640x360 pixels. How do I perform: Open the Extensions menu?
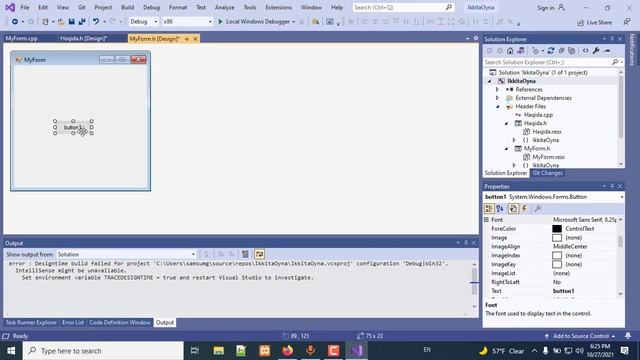click(x=279, y=7)
